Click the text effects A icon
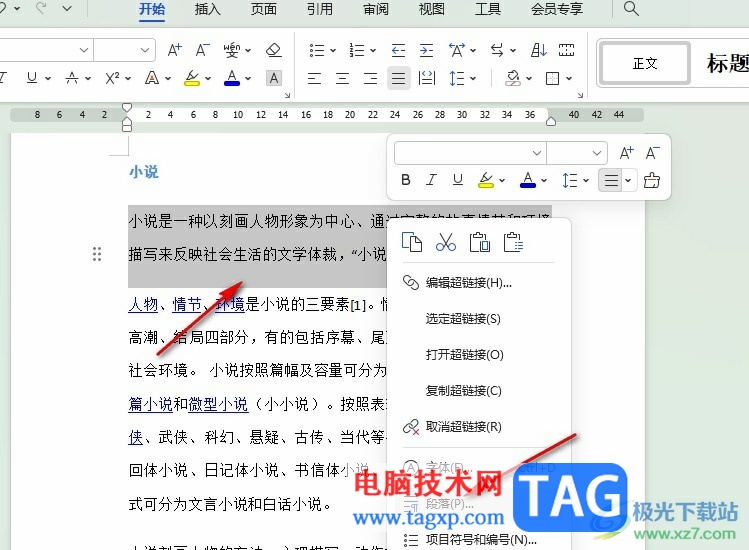The image size is (749, 550). point(152,77)
